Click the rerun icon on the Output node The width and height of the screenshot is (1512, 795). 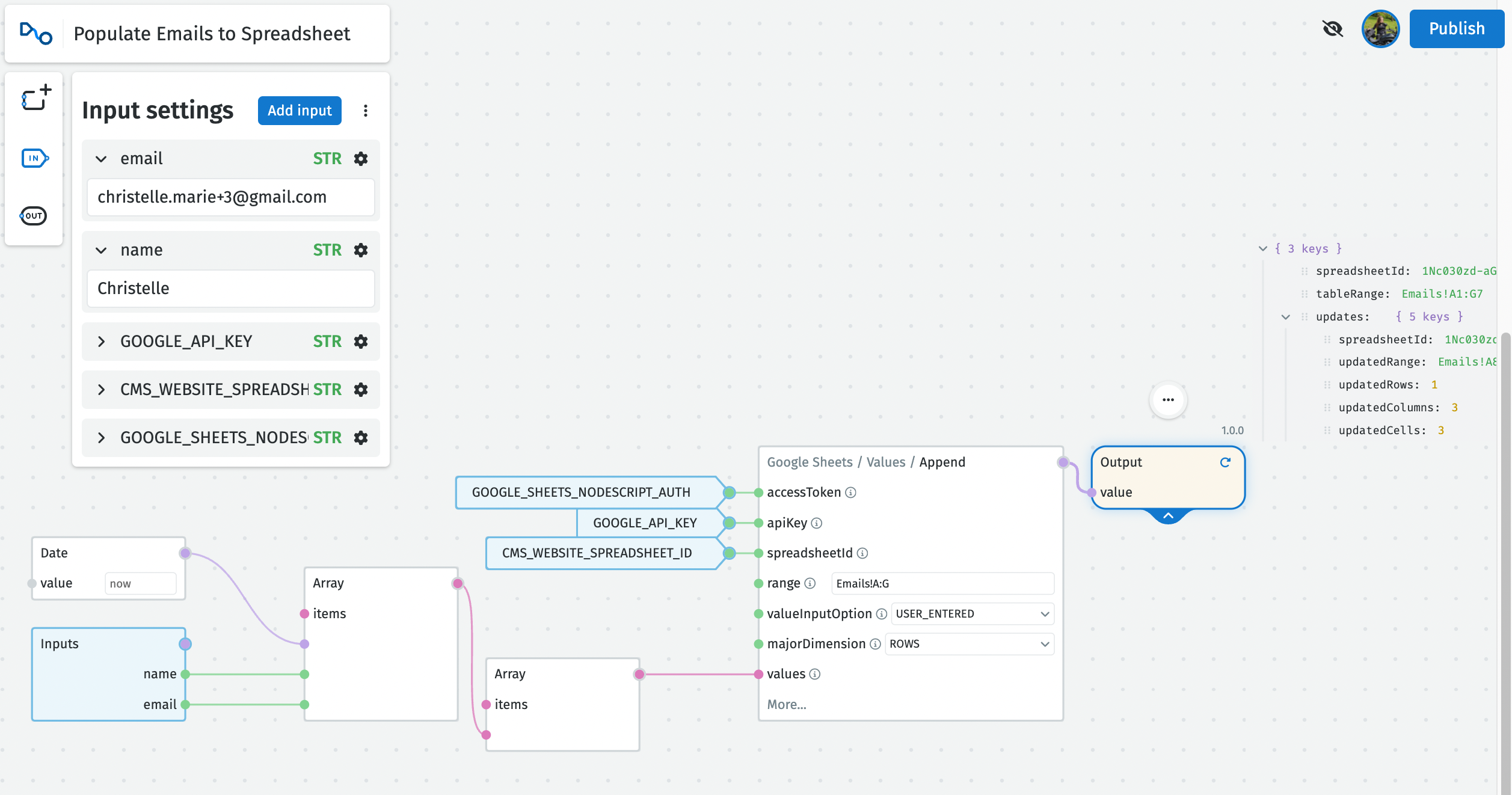point(1226,462)
